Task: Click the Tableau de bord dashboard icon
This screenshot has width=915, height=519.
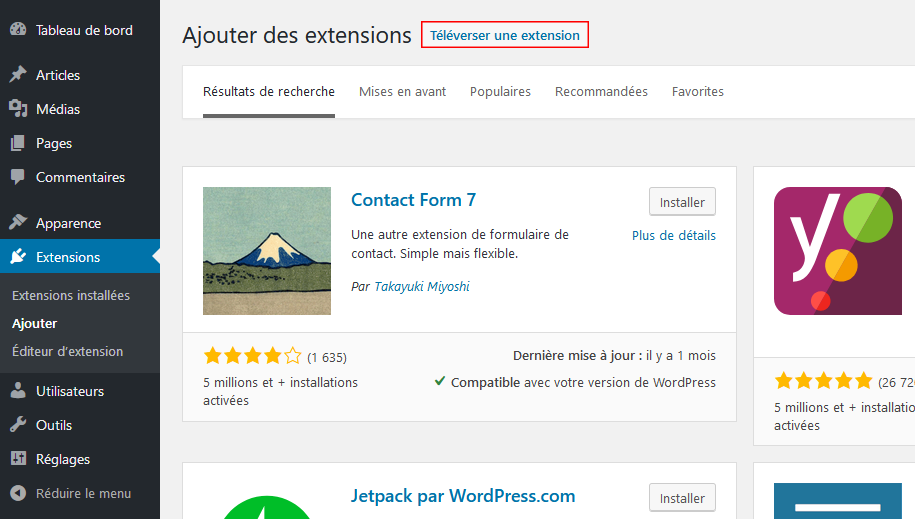Action: coord(18,29)
